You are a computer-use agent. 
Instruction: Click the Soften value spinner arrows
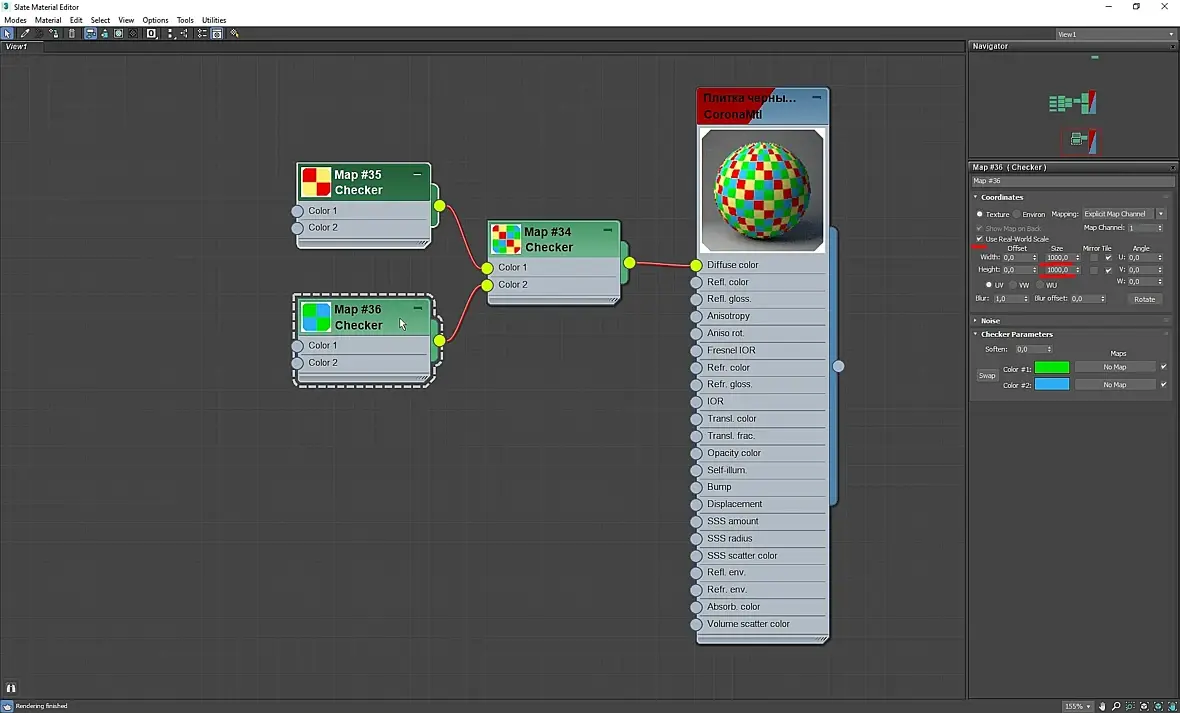(x=1049, y=349)
